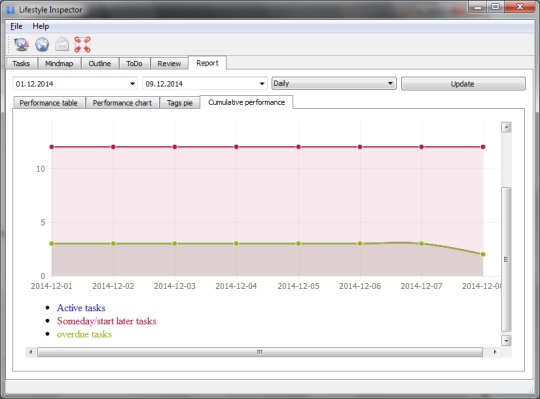Open the Tags pie sub-tab
Viewport: 540px width, 399px height.
click(180, 103)
